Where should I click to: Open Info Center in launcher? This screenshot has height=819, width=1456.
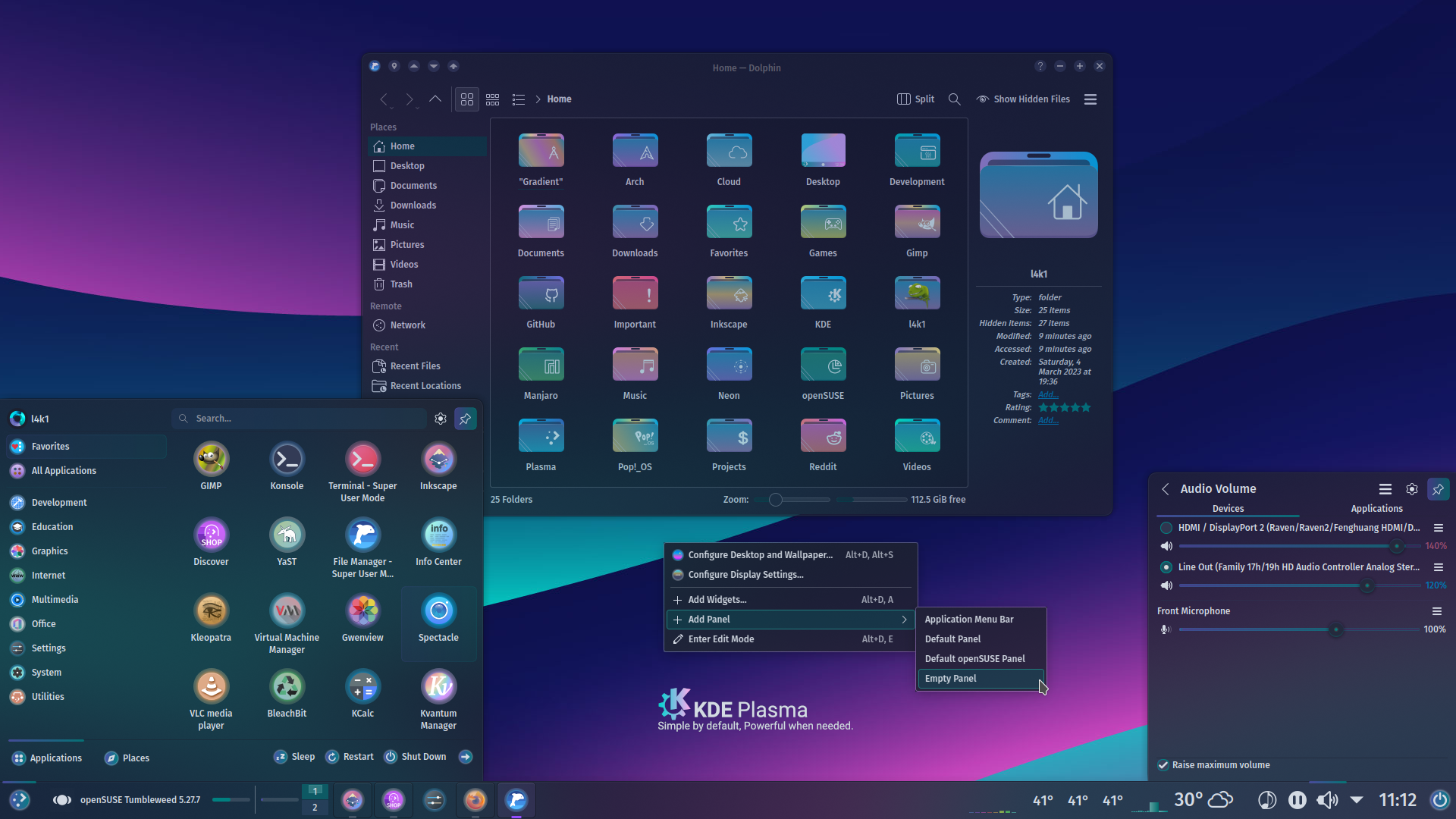[x=438, y=542]
